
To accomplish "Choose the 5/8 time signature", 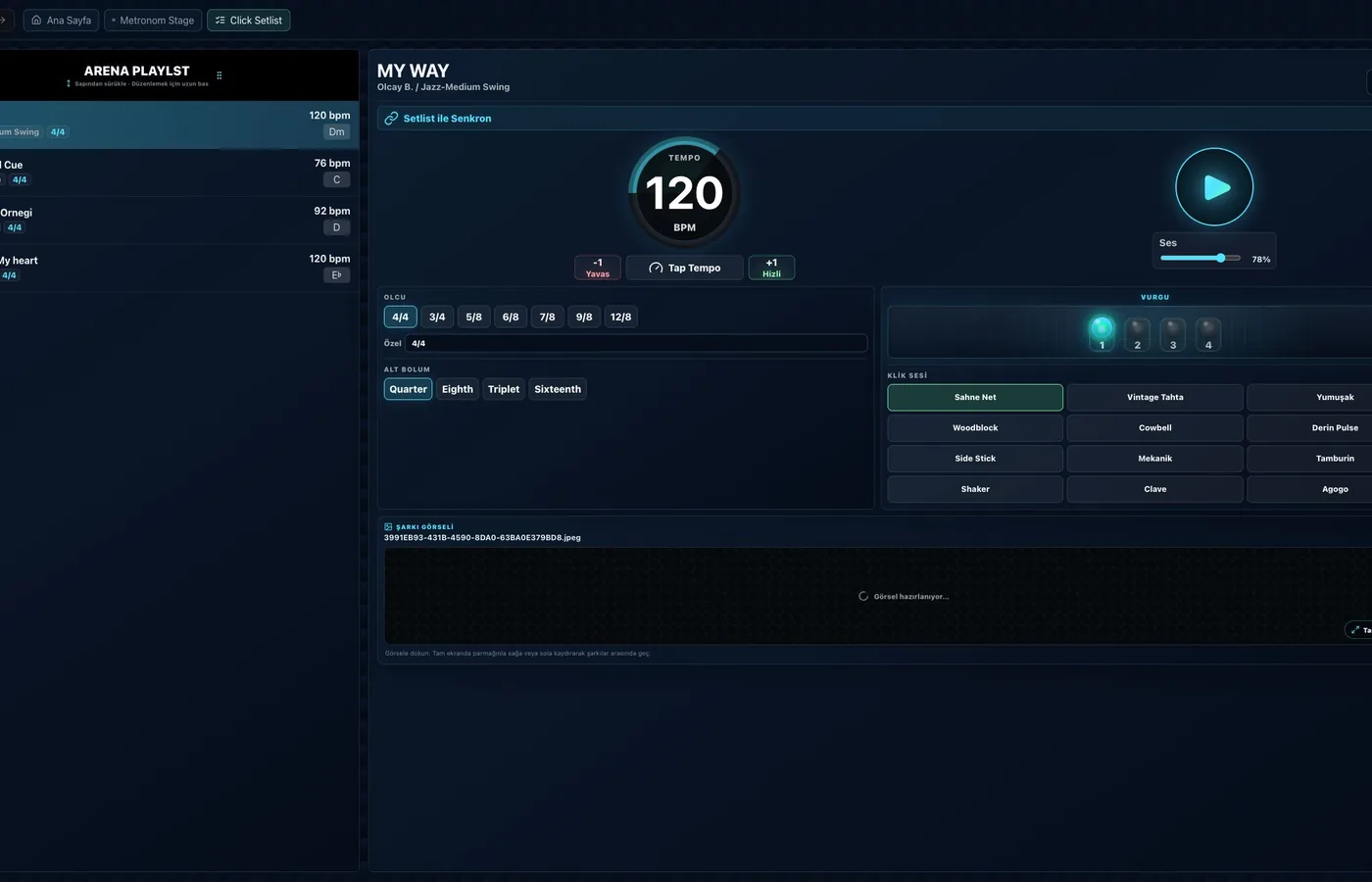I will point(473,317).
